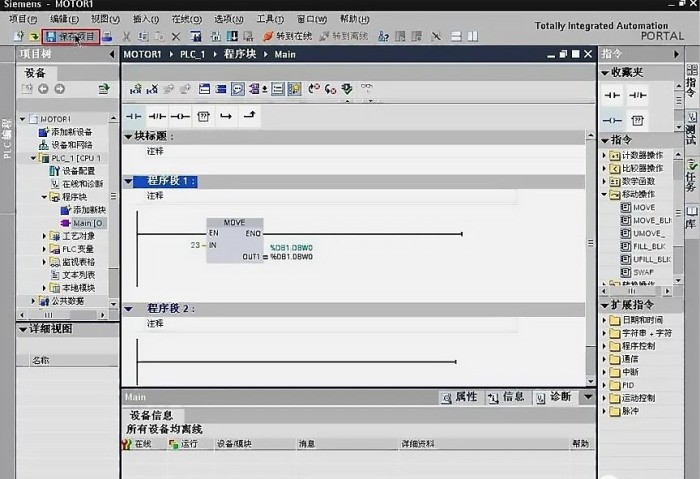Insert an open branch from toolbar

(226, 116)
